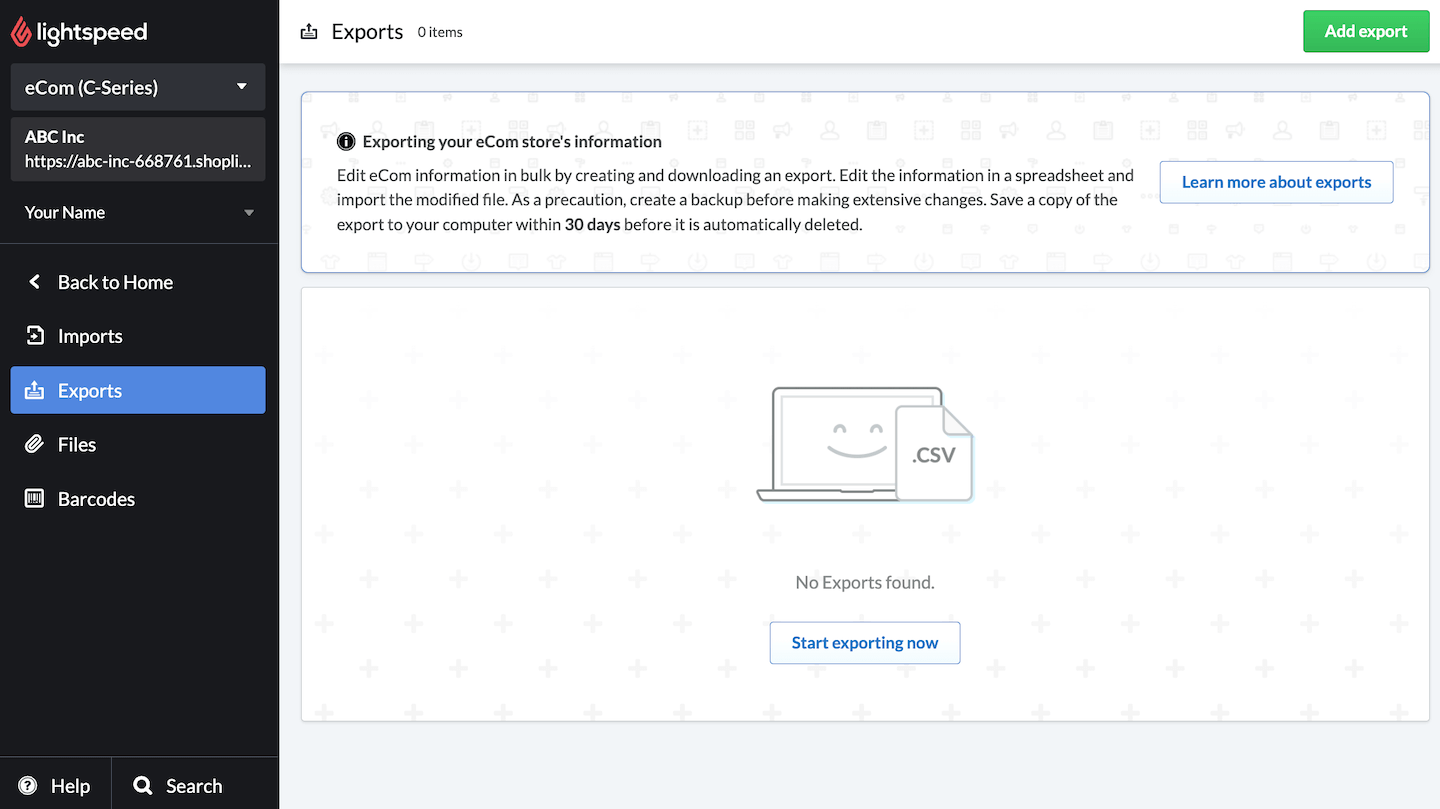
Task: Navigate Back to Home
Action: (114, 282)
